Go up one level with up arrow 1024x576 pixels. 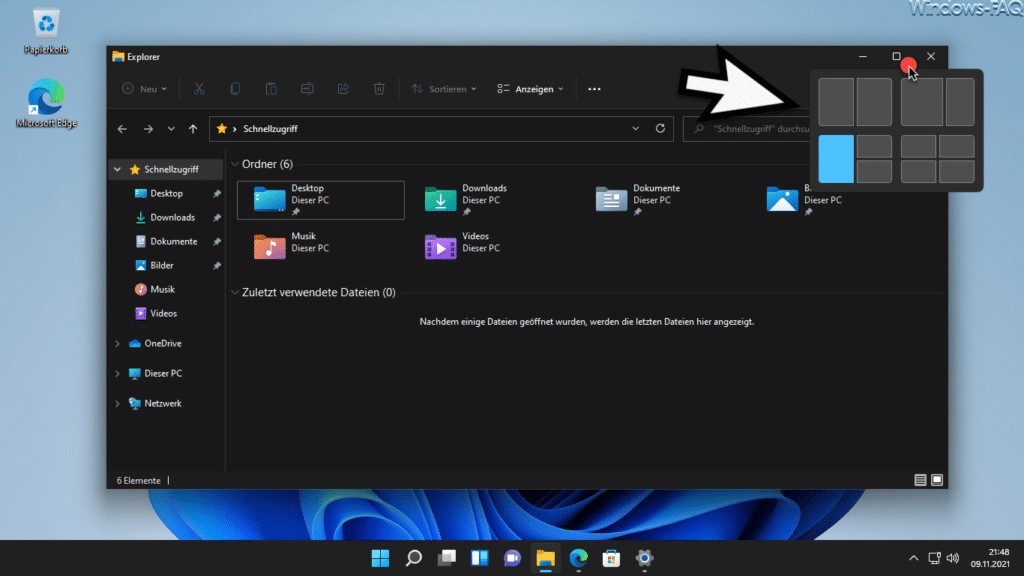coord(193,129)
